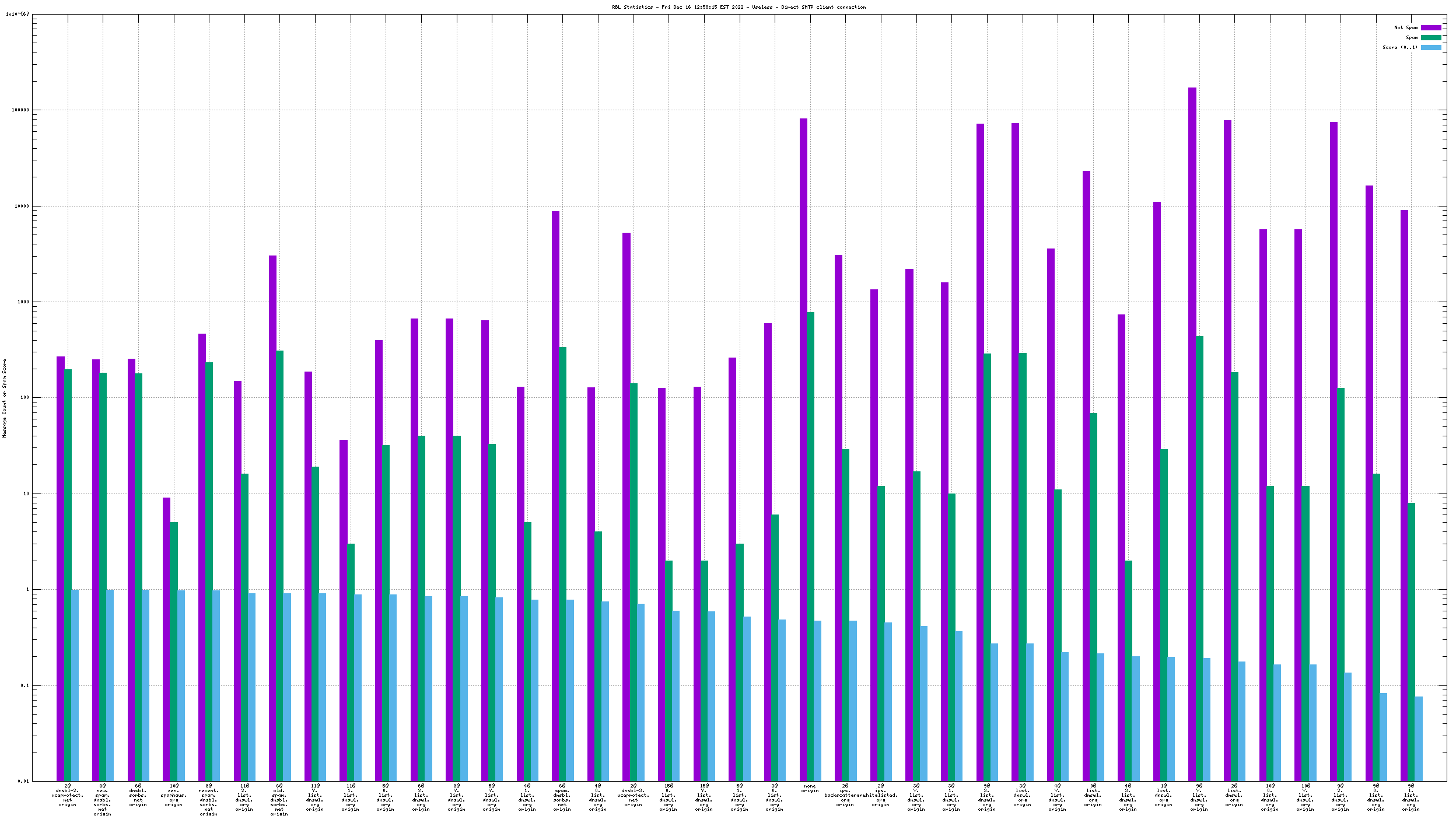1456x819 pixels.
Task: Click the green Spam legend swatch
Action: pos(1430,37)
